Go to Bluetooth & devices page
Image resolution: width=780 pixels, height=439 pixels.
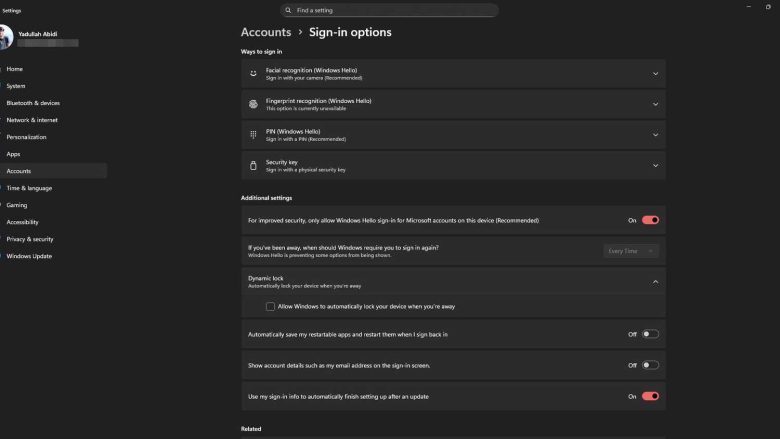click(33, 103)
